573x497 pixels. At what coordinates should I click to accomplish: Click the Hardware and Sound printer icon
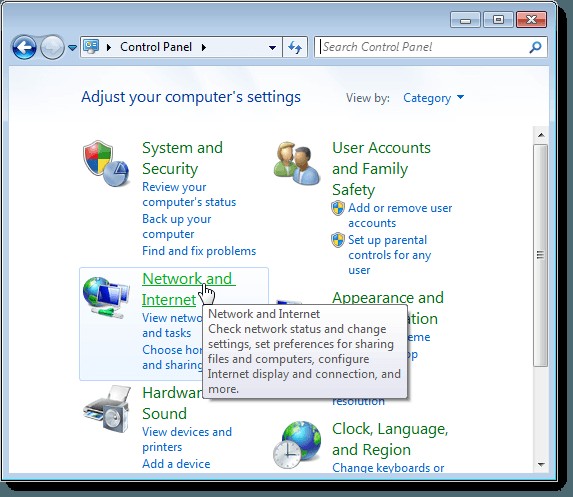point(106,410)
